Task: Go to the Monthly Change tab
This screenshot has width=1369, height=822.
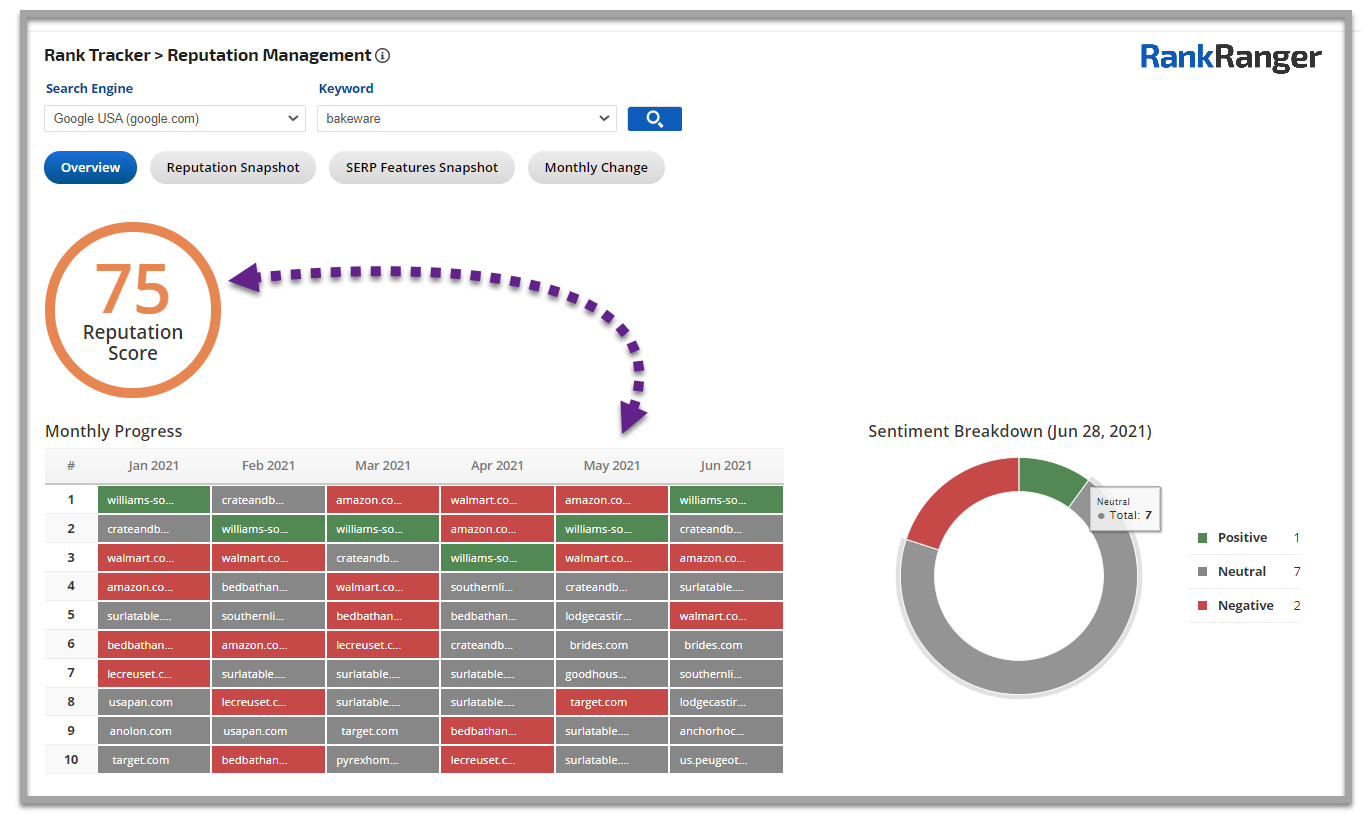Action: click(x=596, y=168)
